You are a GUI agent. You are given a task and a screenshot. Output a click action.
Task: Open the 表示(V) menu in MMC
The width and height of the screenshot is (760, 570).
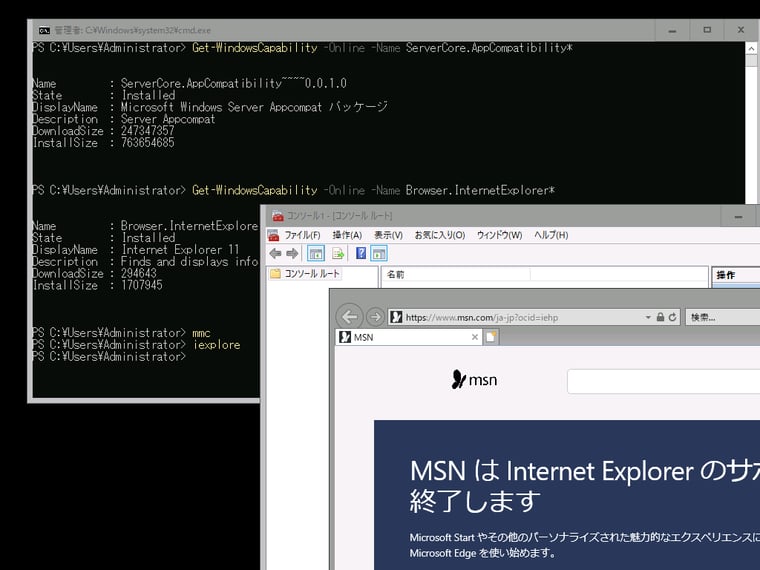388,235
